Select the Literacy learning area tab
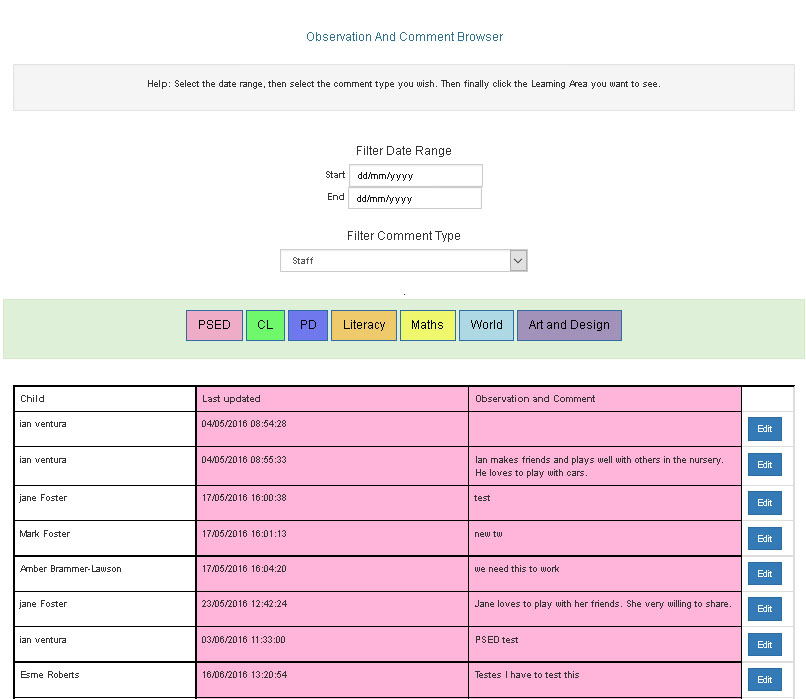This screenshot has height=699, width=806. click(x=364, y=325)
